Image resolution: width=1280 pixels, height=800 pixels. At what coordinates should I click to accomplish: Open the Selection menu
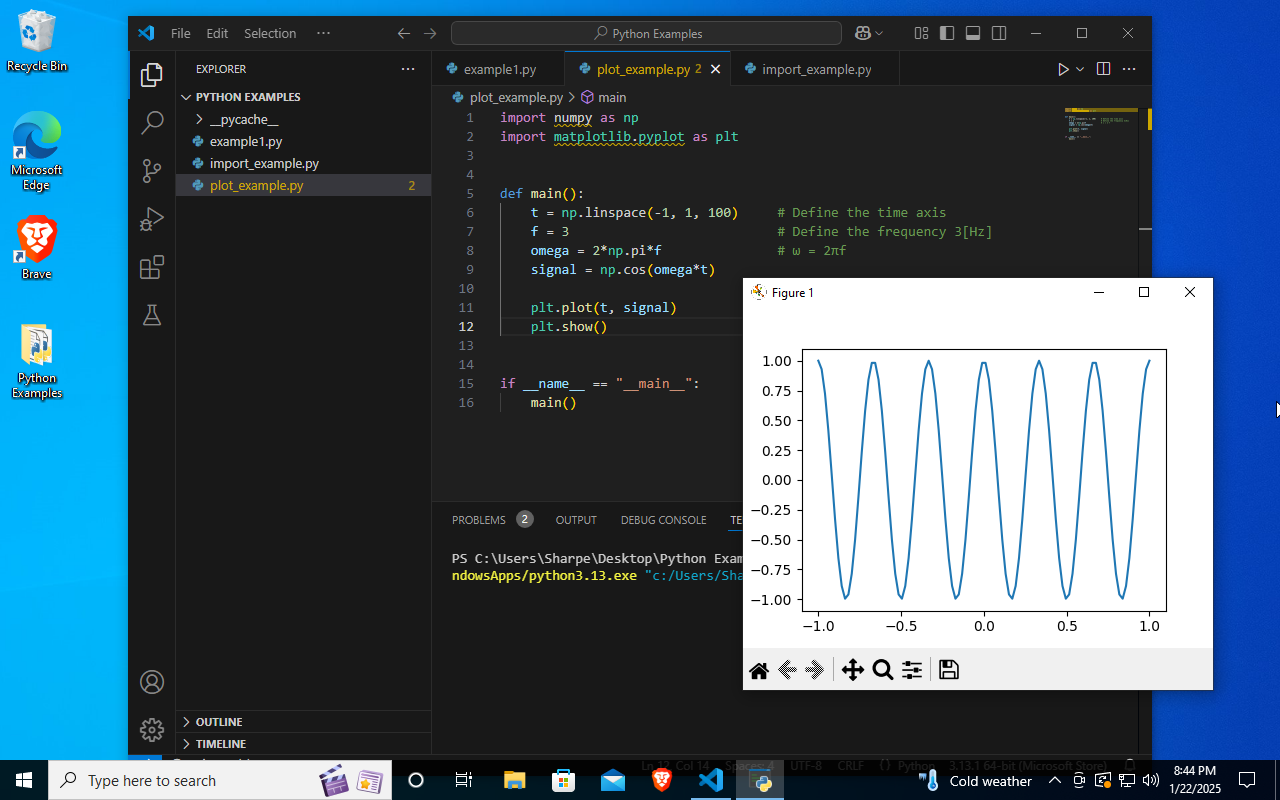[270, 33]
